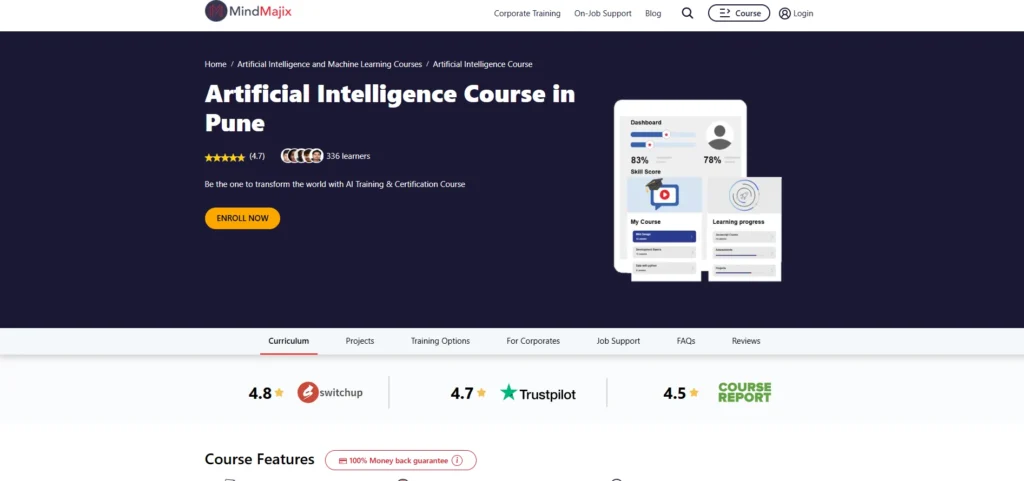The height and width of the screenshot is (481, 1024).
Task: Click the Trustpilot logo
Action: coord(538,393)
